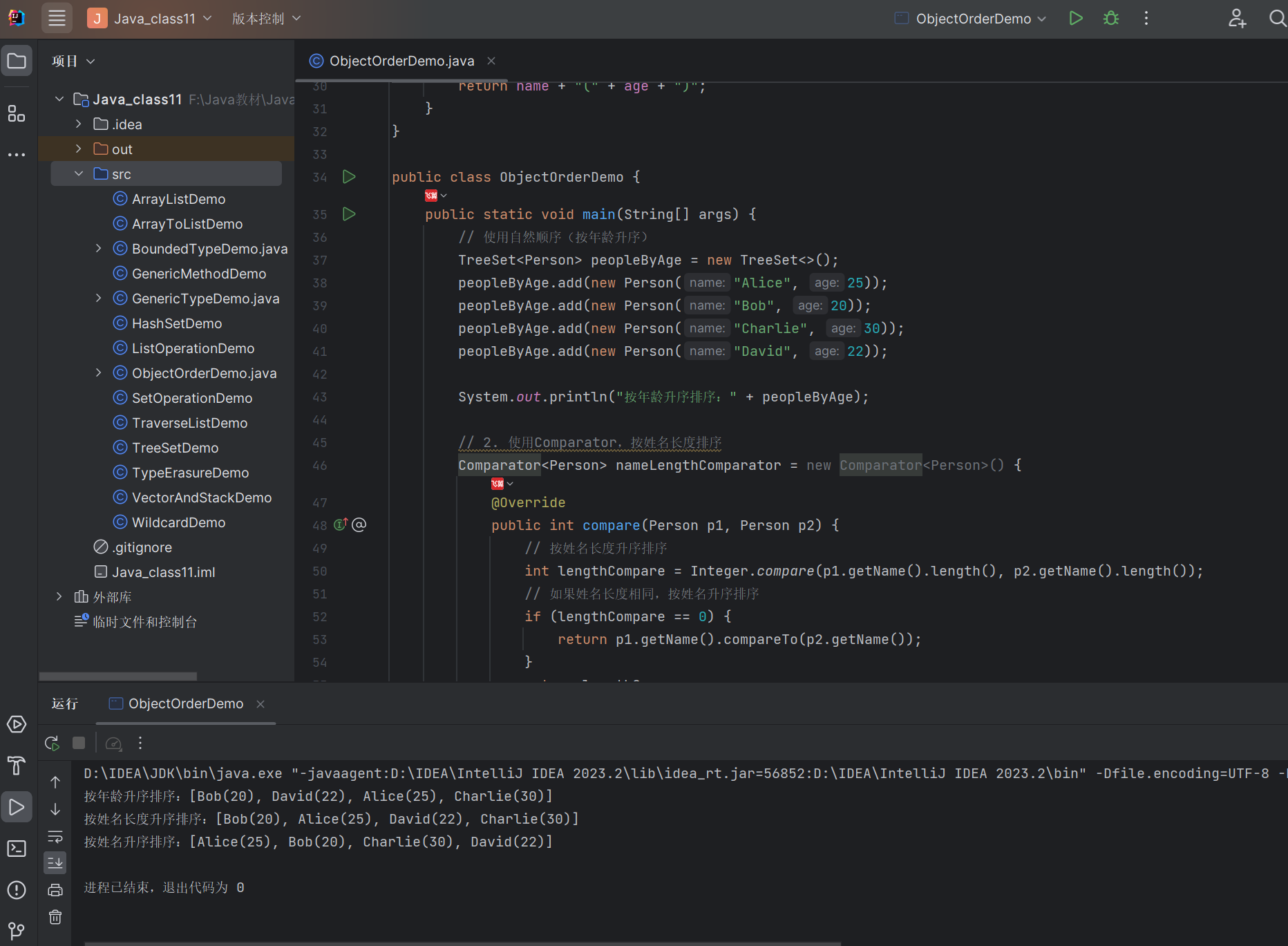Viewport: 1288px width, 946px height.
Task: Start debugging with the bug icon
Action: 1111,19
